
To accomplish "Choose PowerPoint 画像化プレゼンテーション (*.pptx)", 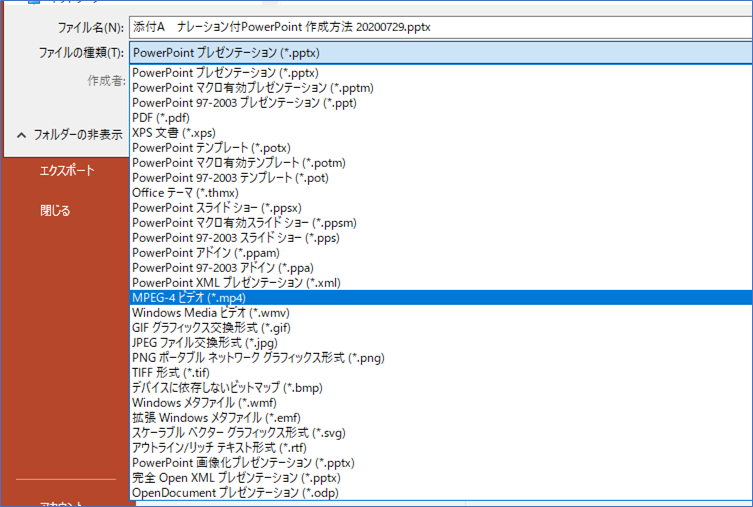I will pyautogui.click(x=441, y=463).
